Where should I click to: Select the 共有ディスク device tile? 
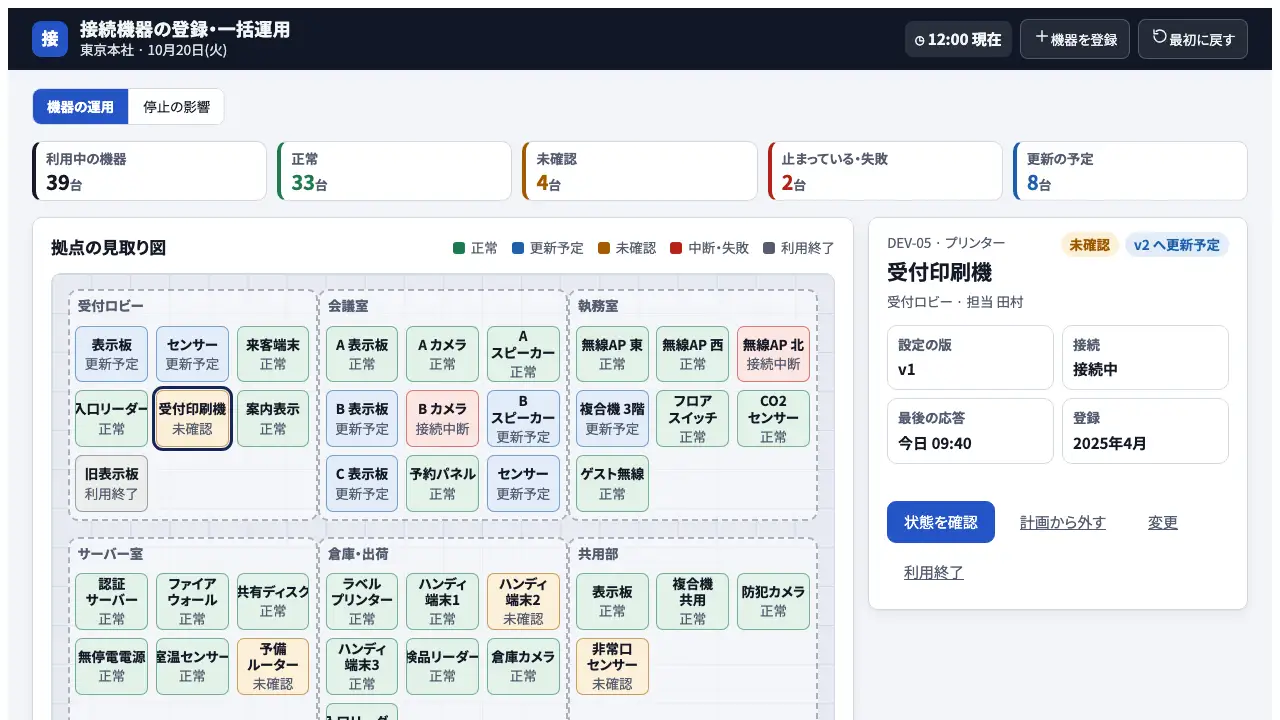[273, 602]
